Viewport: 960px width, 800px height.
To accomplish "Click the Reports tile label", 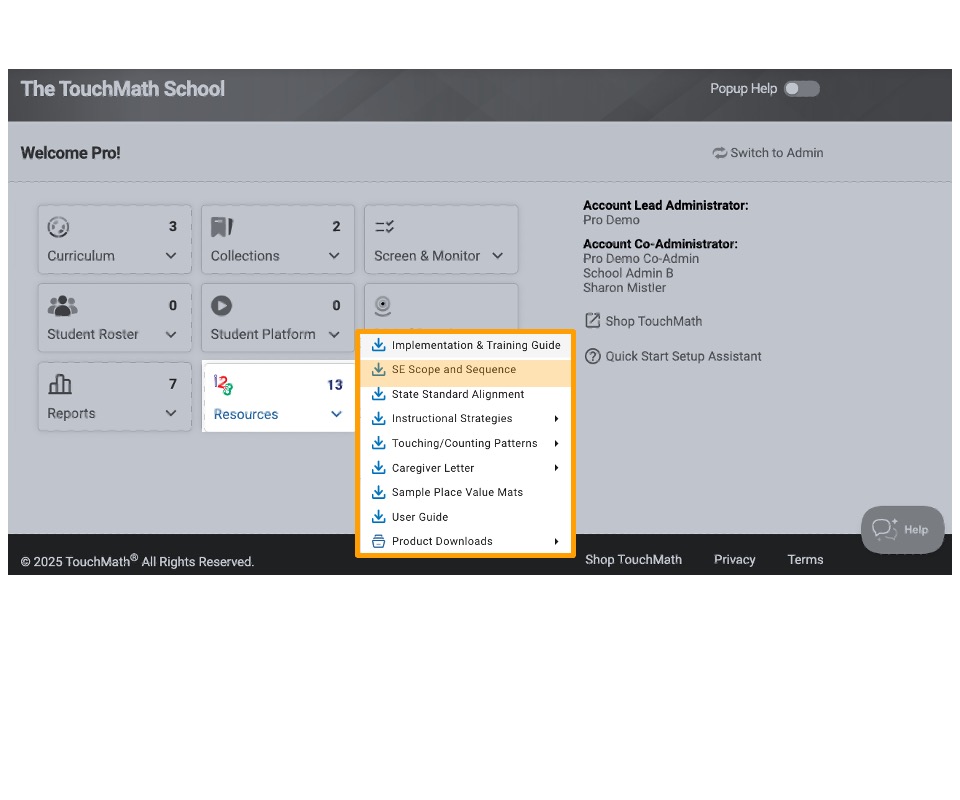I will tap(71, 414).
